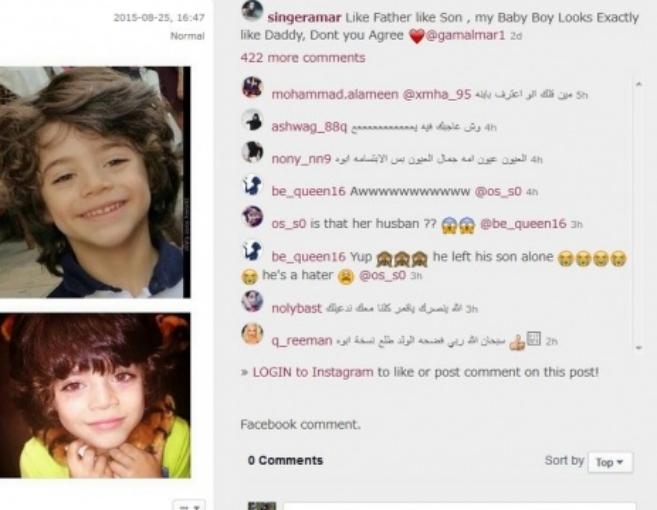This screenshot has width=657, height=510.
Task: Open the bottom child photo thumbnail
Action: [95, 396]
